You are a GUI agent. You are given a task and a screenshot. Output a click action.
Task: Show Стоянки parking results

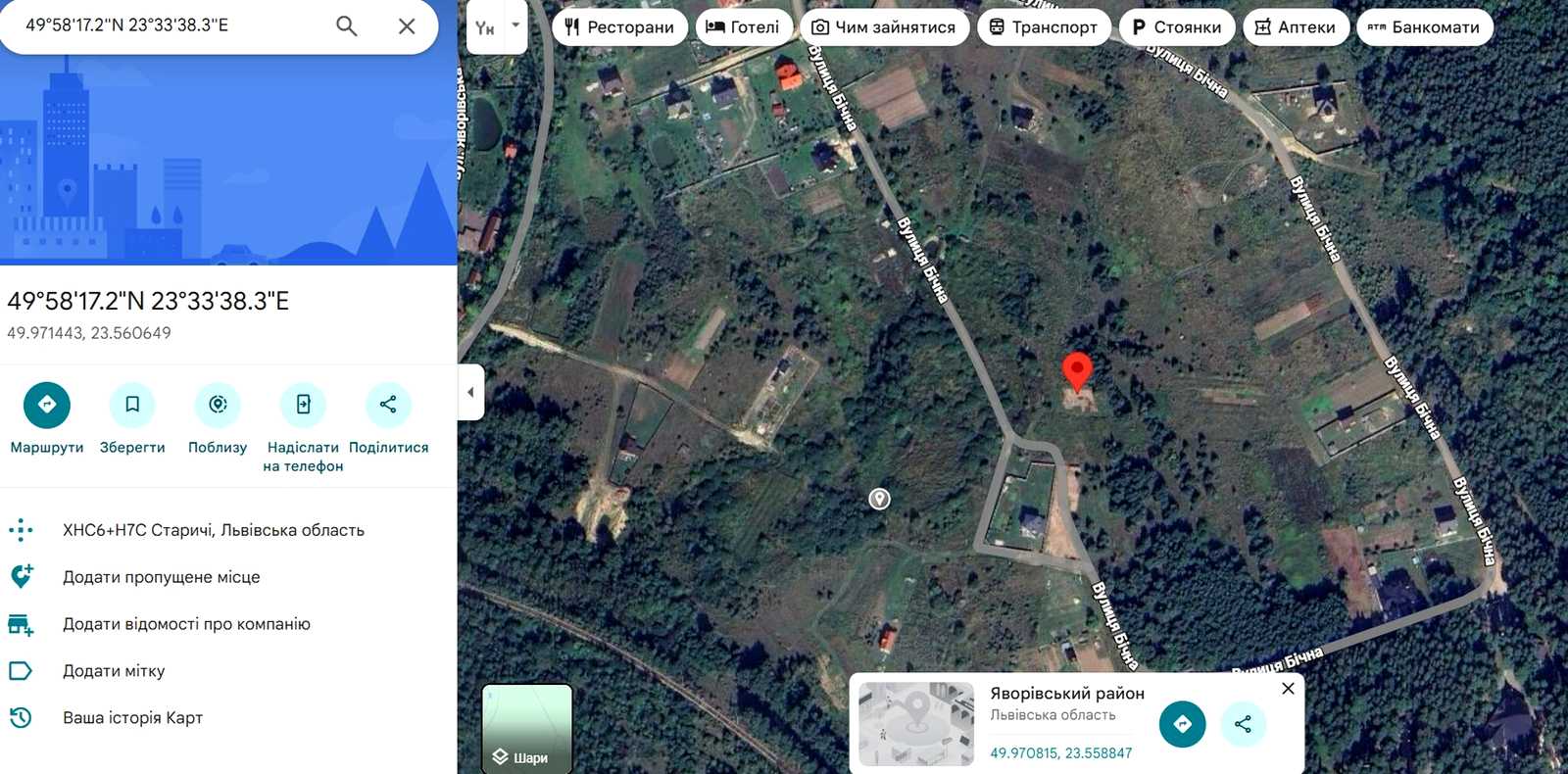point(1177,27)
